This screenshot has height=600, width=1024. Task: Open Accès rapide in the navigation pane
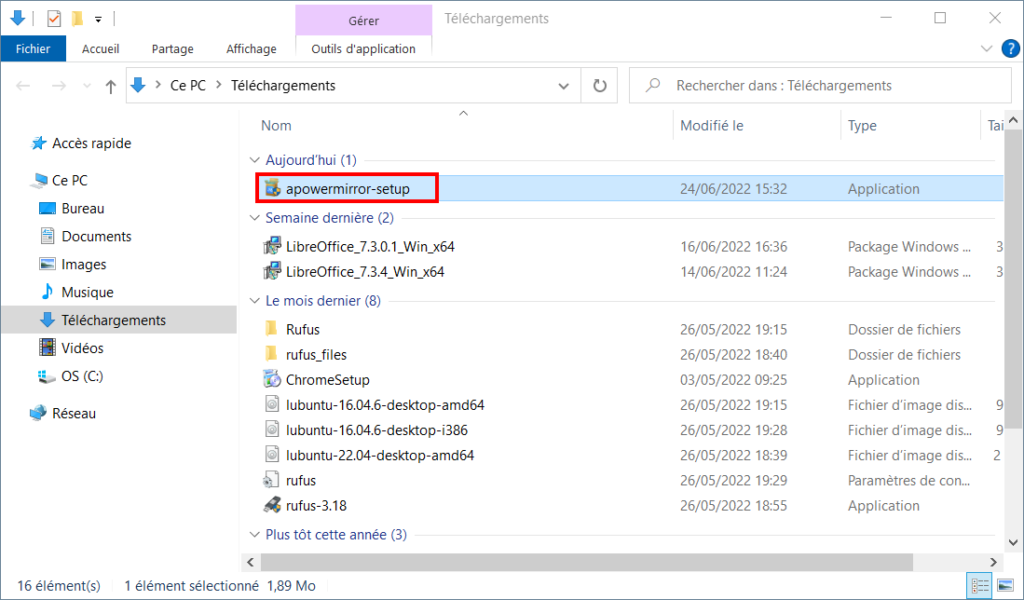coord(91,143)
